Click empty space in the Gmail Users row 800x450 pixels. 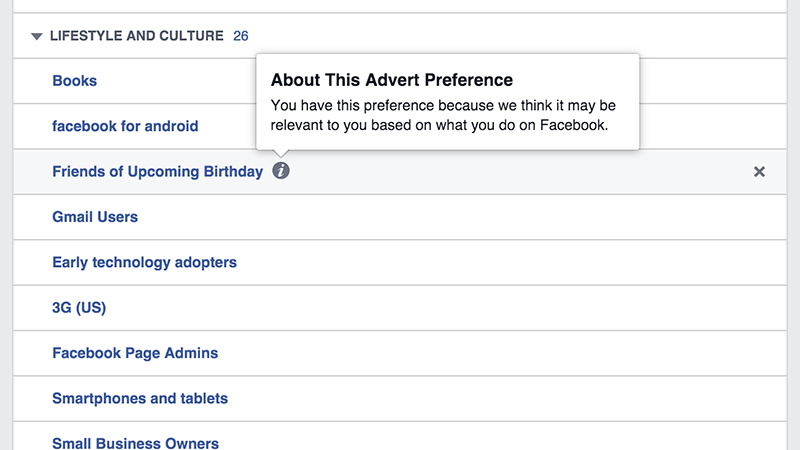click(459, 217)
